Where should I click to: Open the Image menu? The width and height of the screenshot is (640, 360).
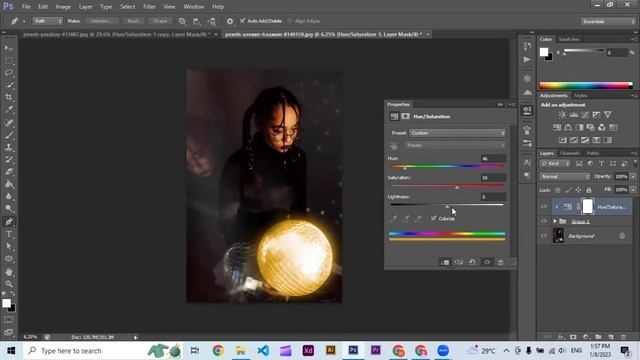(63, 7)
